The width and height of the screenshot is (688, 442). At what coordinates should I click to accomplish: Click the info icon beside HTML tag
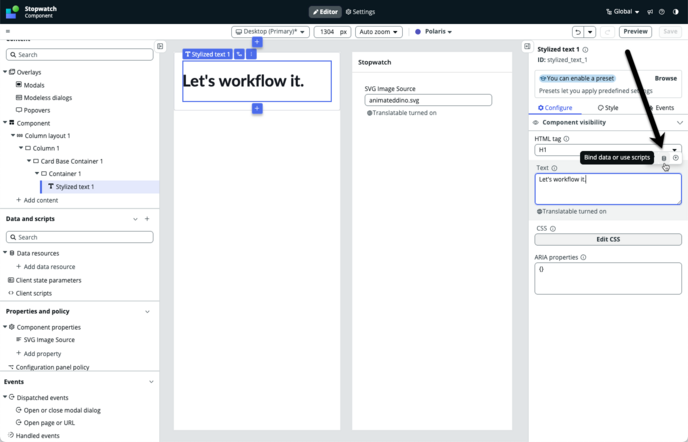tap(566, 139)
